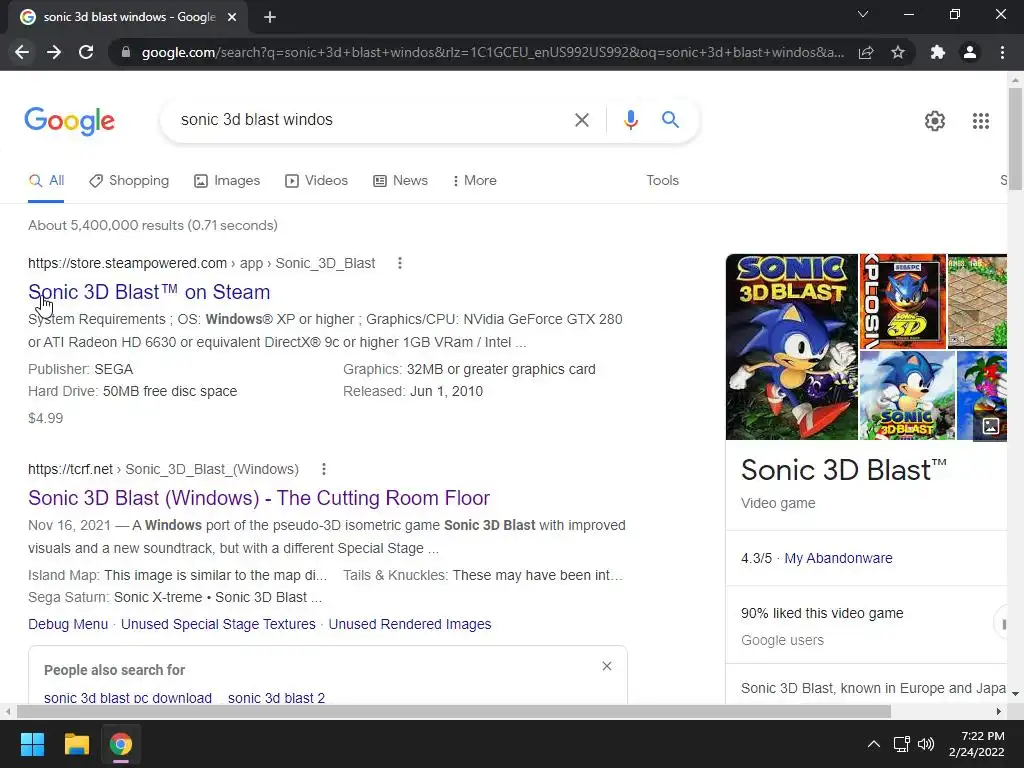
Task: Open the Chrome profile avatar
Action: [970, 52]
